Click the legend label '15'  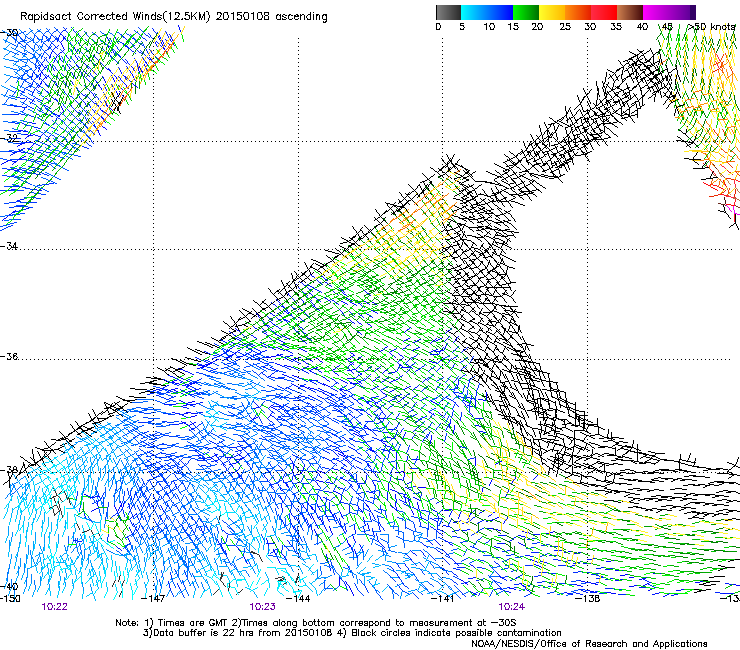pyautogui.click(x=513, y=27)
